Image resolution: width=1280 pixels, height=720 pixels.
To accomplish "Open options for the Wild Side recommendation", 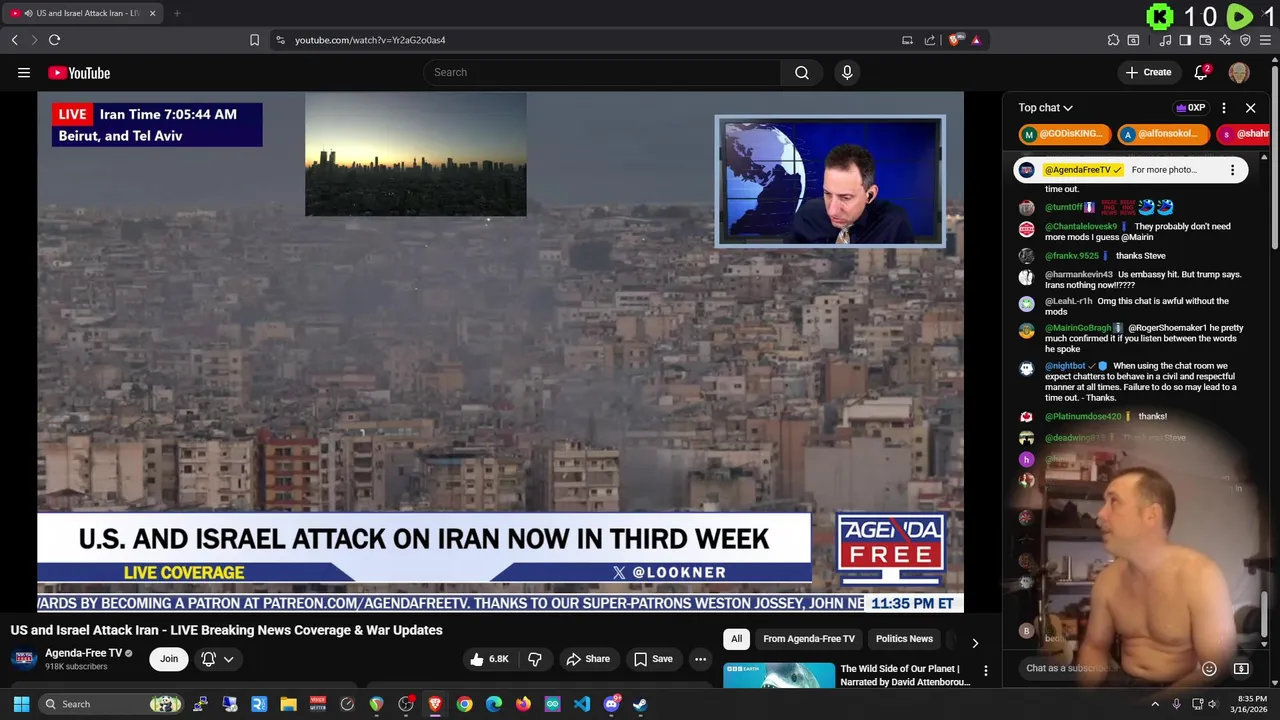I will tap(985, 671).
